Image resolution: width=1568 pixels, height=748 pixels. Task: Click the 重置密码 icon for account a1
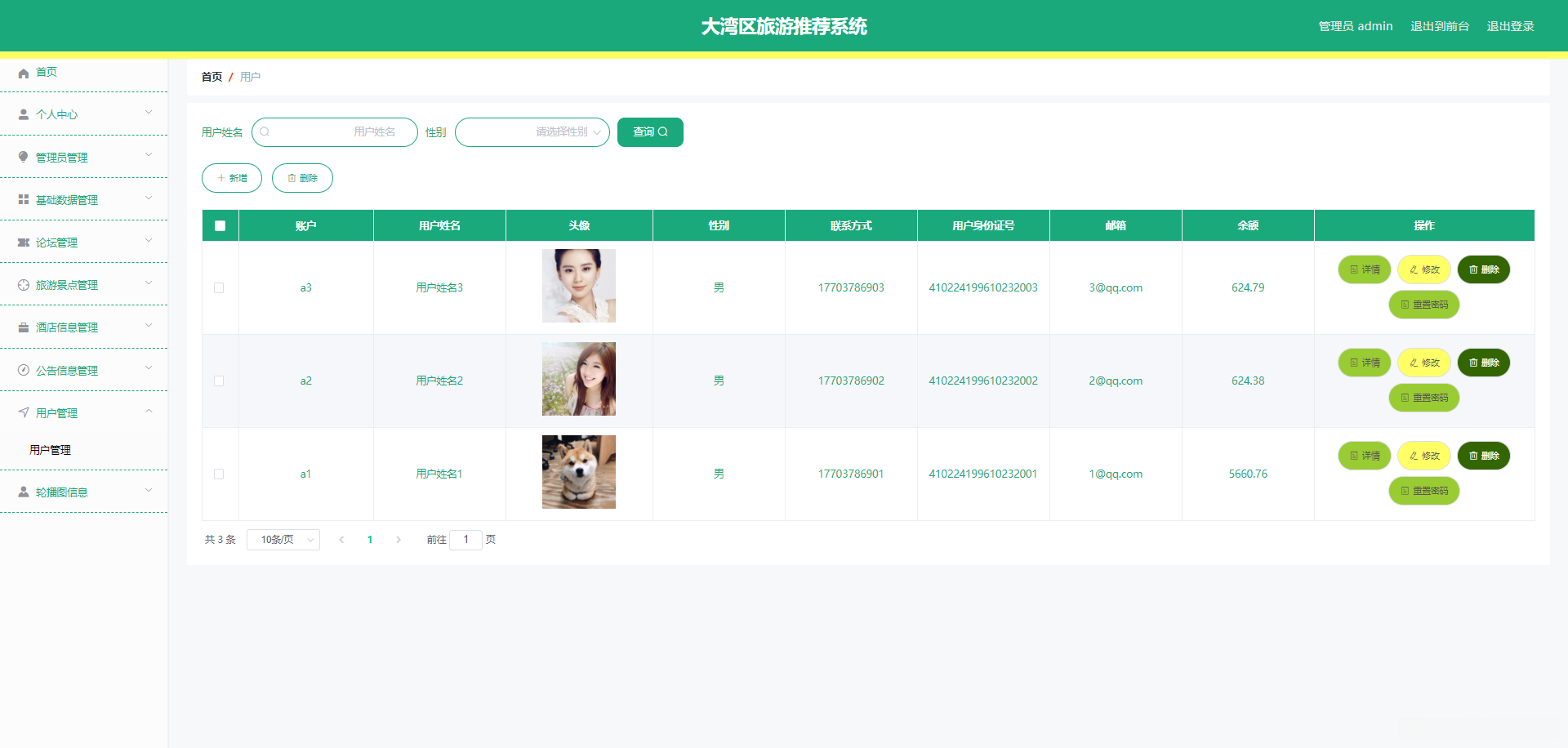tap(1405, 491)
